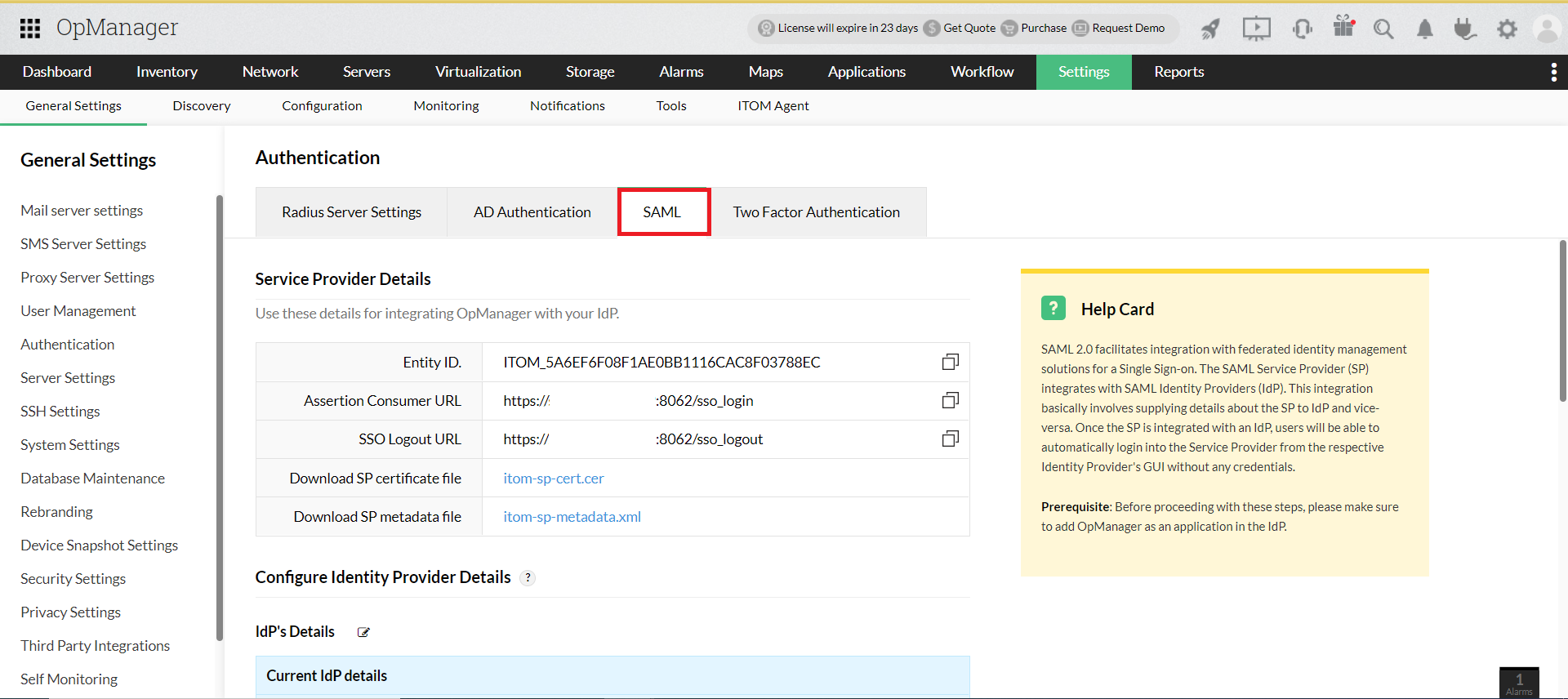Go to the Network menu

(270, 72)
